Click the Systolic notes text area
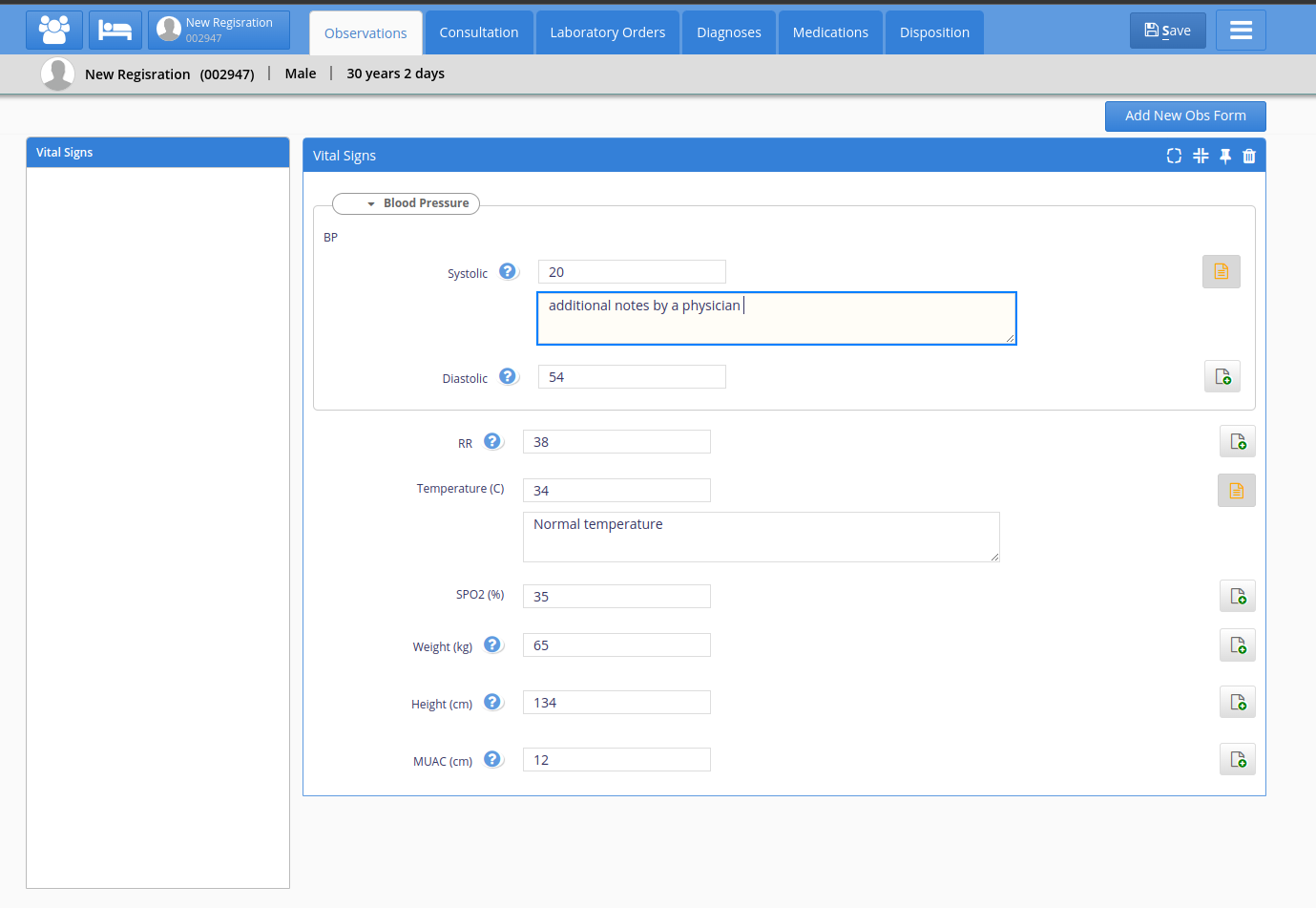This screenshot has height=908, width=1316. (777, 318)
